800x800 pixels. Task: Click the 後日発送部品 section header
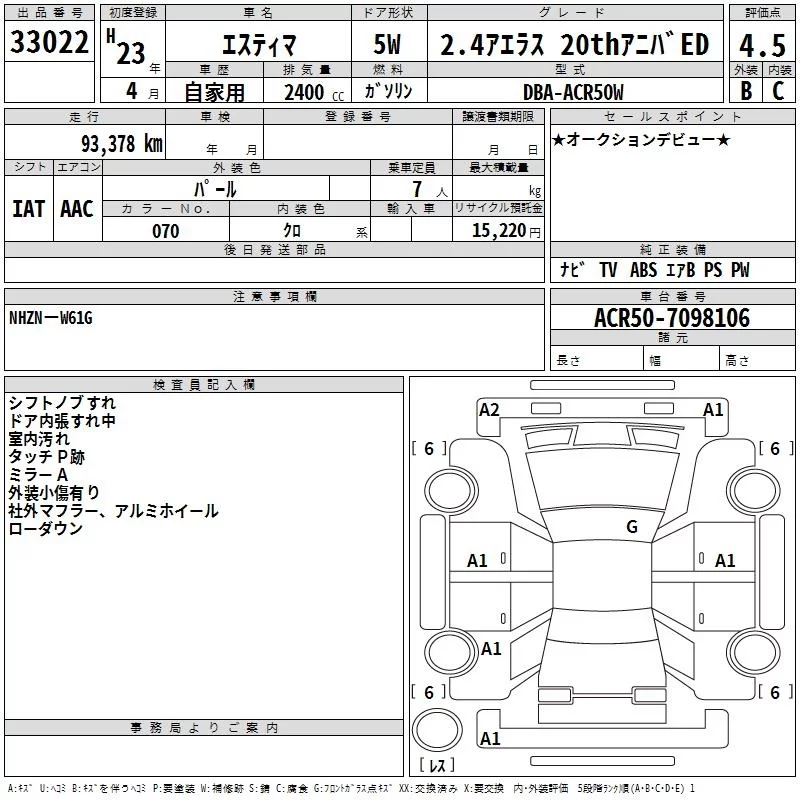[x=274, y=249]
